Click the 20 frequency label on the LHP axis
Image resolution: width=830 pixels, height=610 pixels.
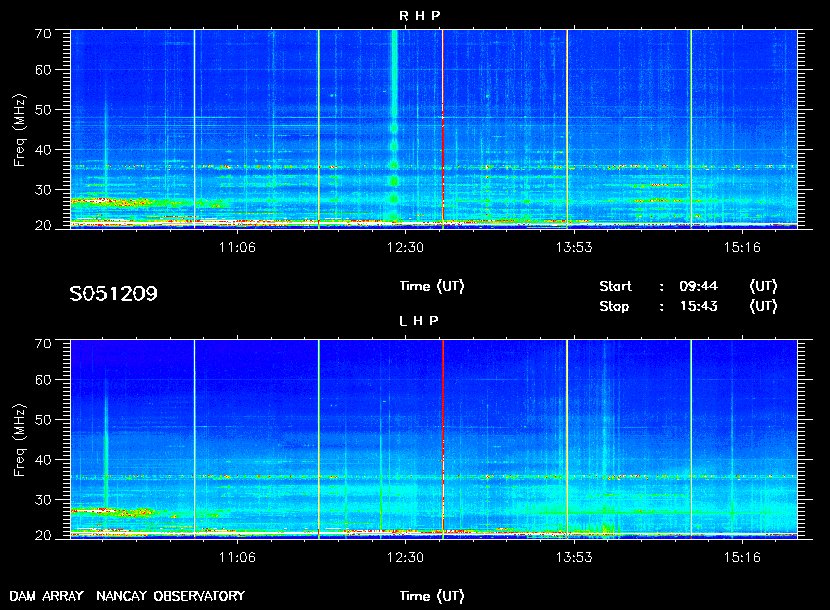[x=43, y=535]
